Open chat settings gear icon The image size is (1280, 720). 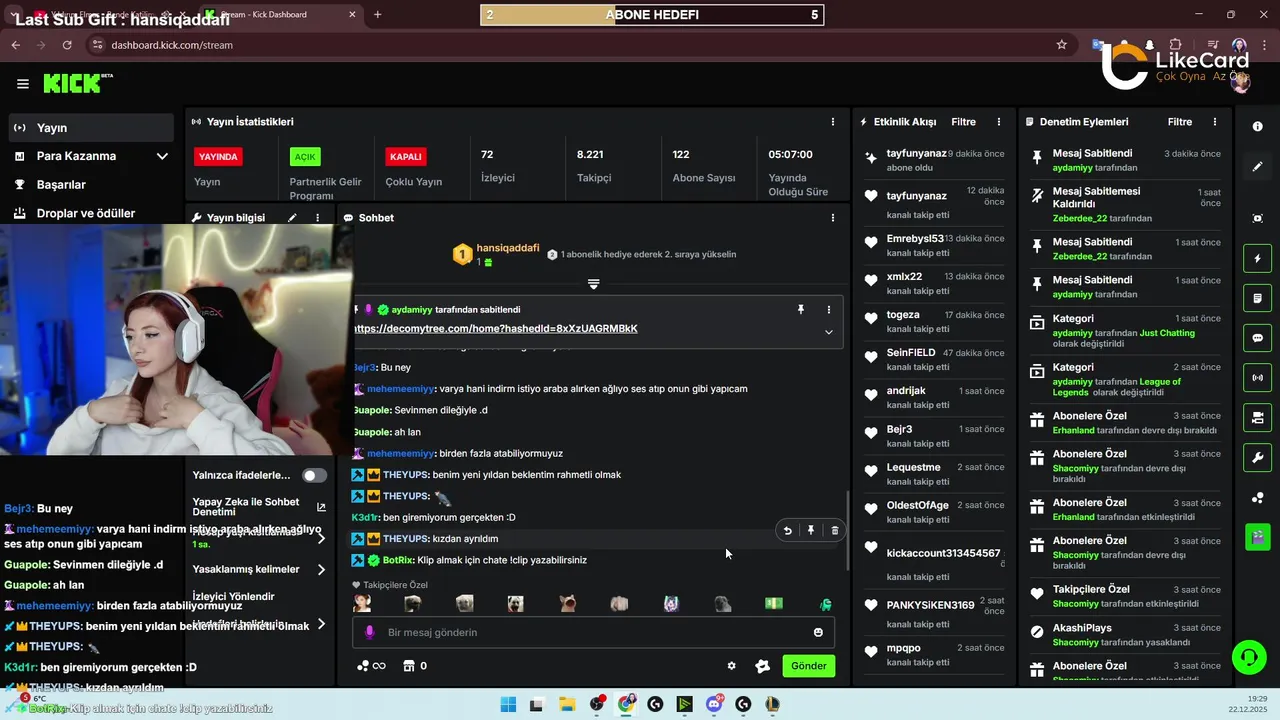[731, 666]
